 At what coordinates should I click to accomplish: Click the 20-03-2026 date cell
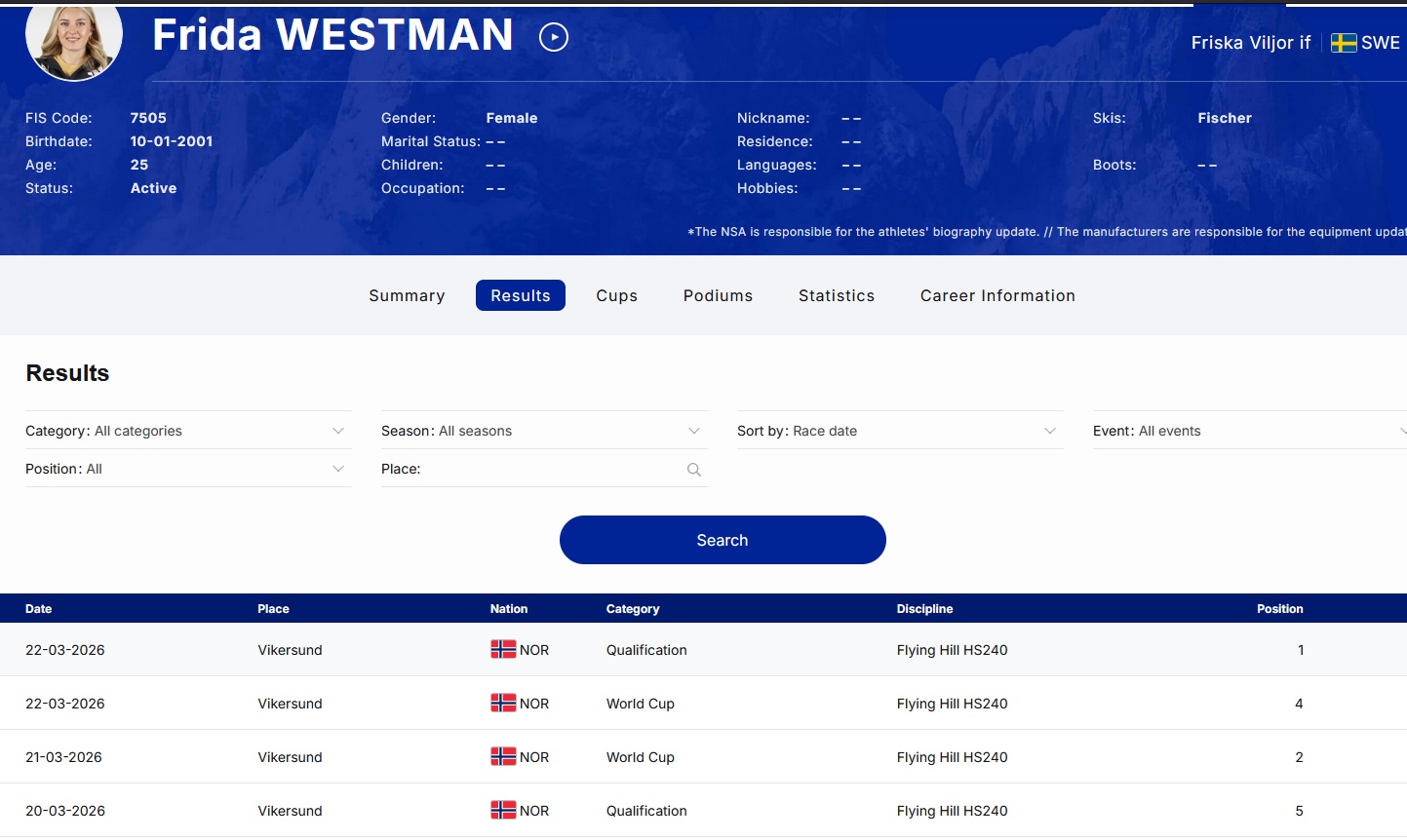coord(65,811)
